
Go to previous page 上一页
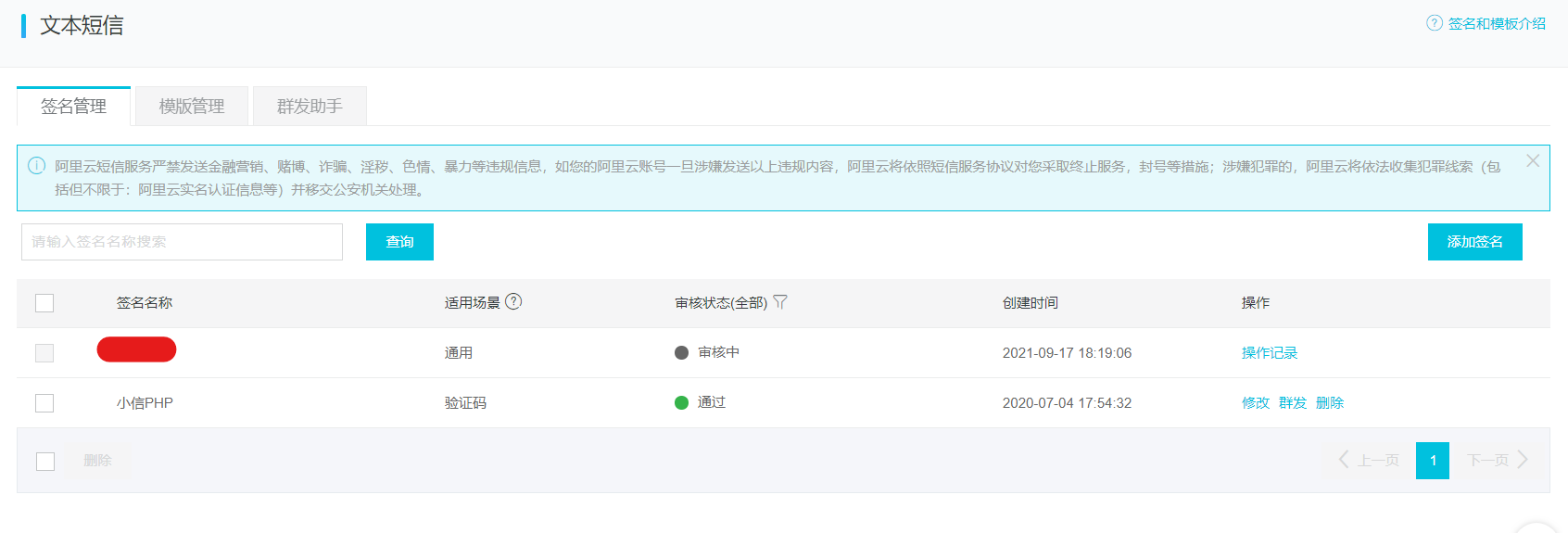pos(1369,461)
